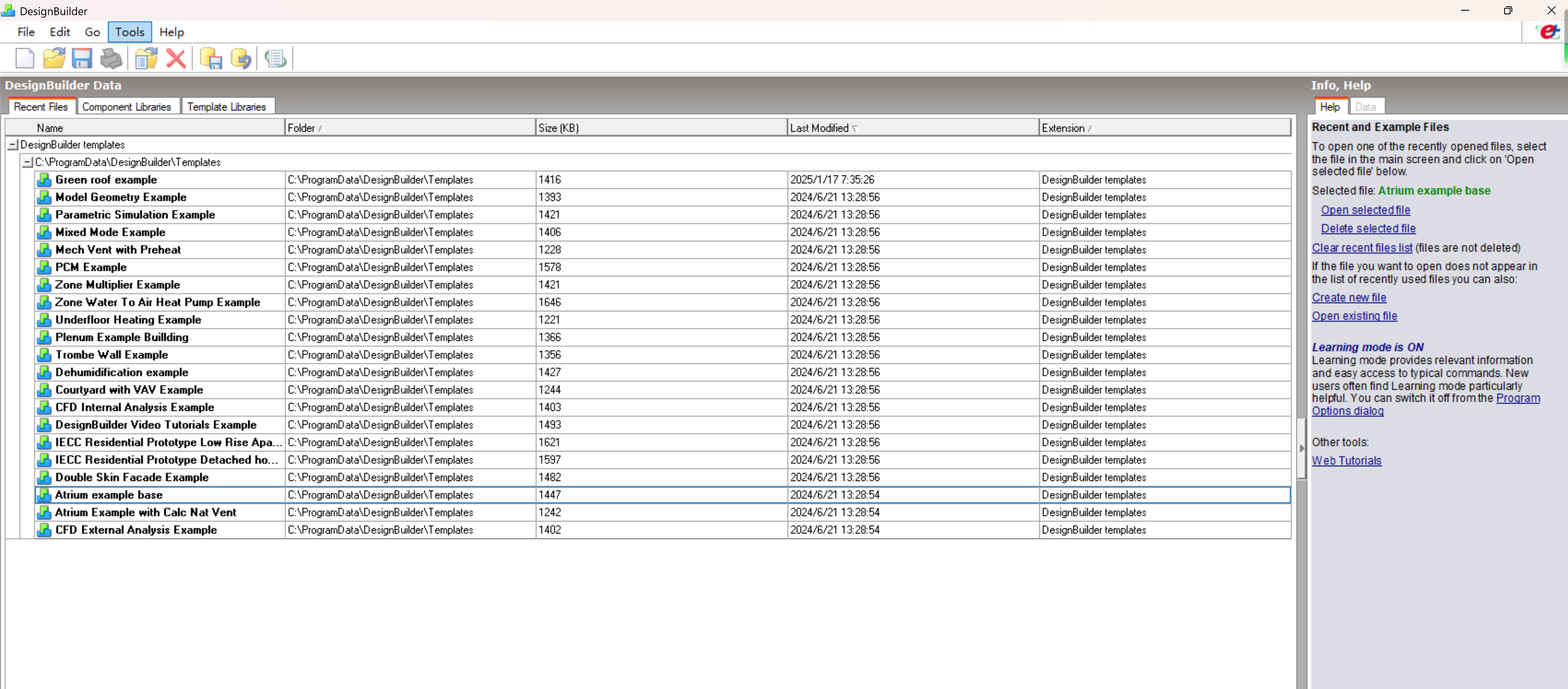Click the Save floppy disk icon
The image size is (1568, 689).
(x=82, y=59)
